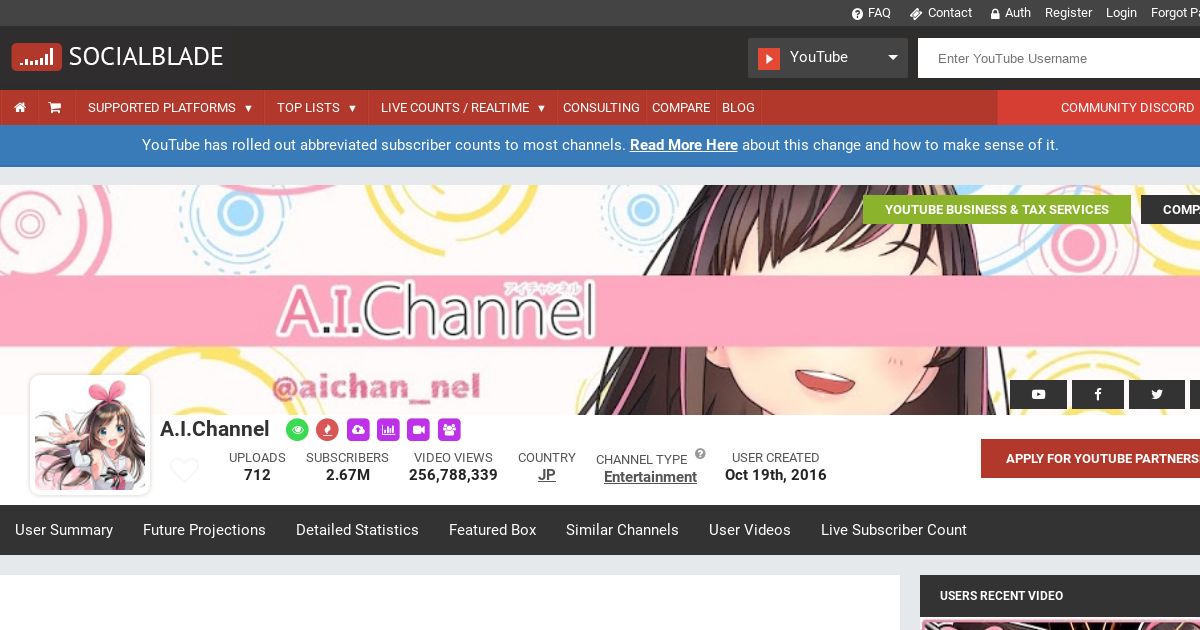The image size is (1200, 630).
Task: Switch to Featured Box tab
Action: tap(493, 530)
